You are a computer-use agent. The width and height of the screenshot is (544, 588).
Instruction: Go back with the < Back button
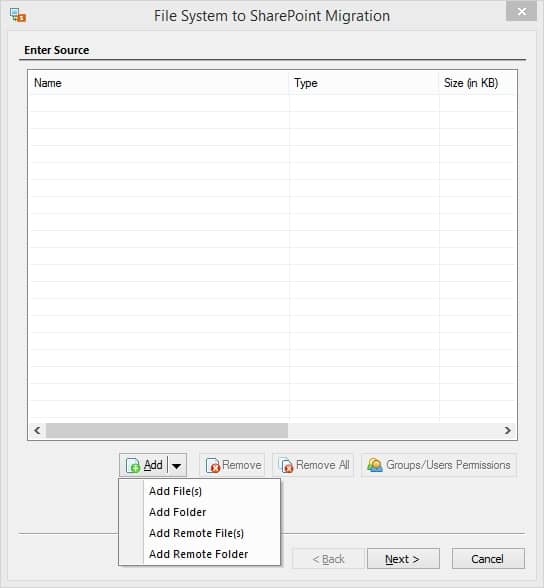point(328,559)
